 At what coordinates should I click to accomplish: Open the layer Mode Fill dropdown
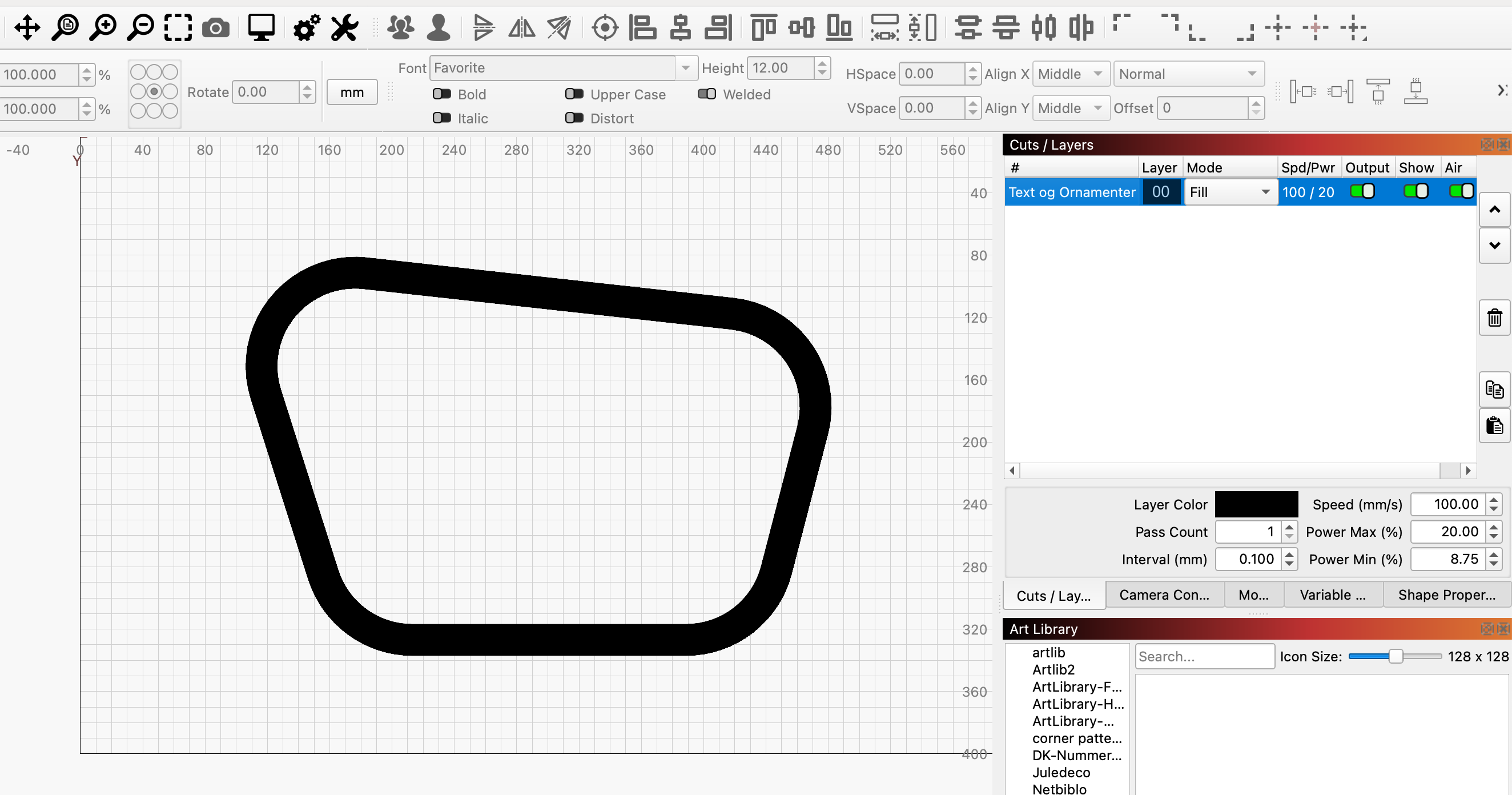[x=1230, y=192]
